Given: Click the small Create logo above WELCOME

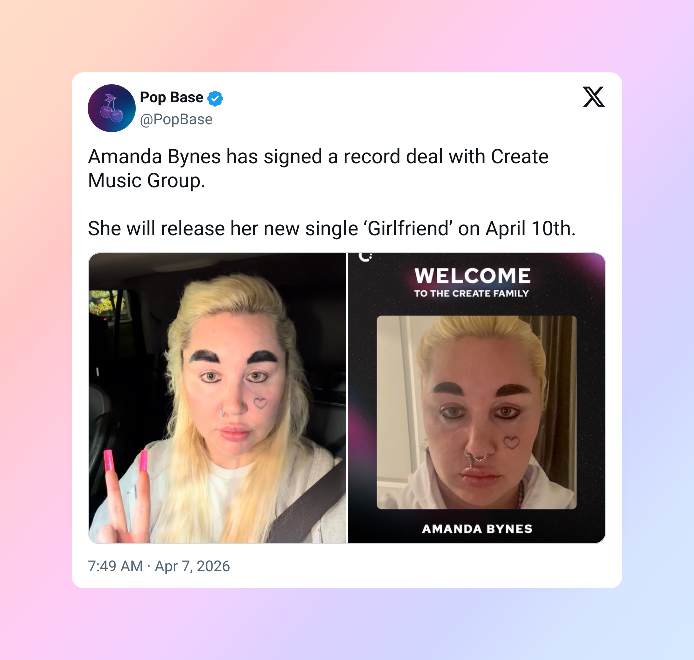Looking at the screenshot, I should [x=365, y=256].
